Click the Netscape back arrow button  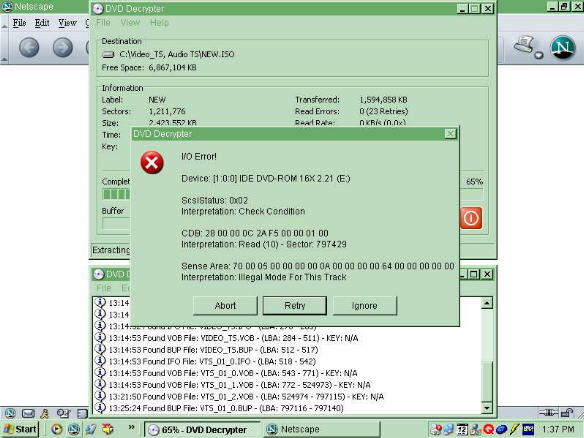29,47
